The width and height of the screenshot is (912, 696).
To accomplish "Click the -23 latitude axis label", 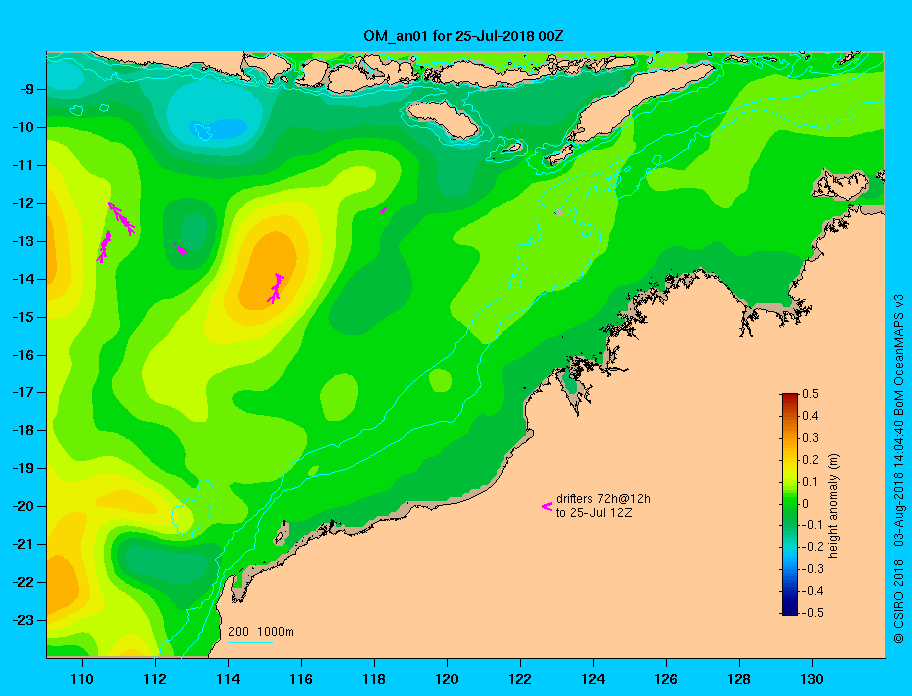I will 22,620.
